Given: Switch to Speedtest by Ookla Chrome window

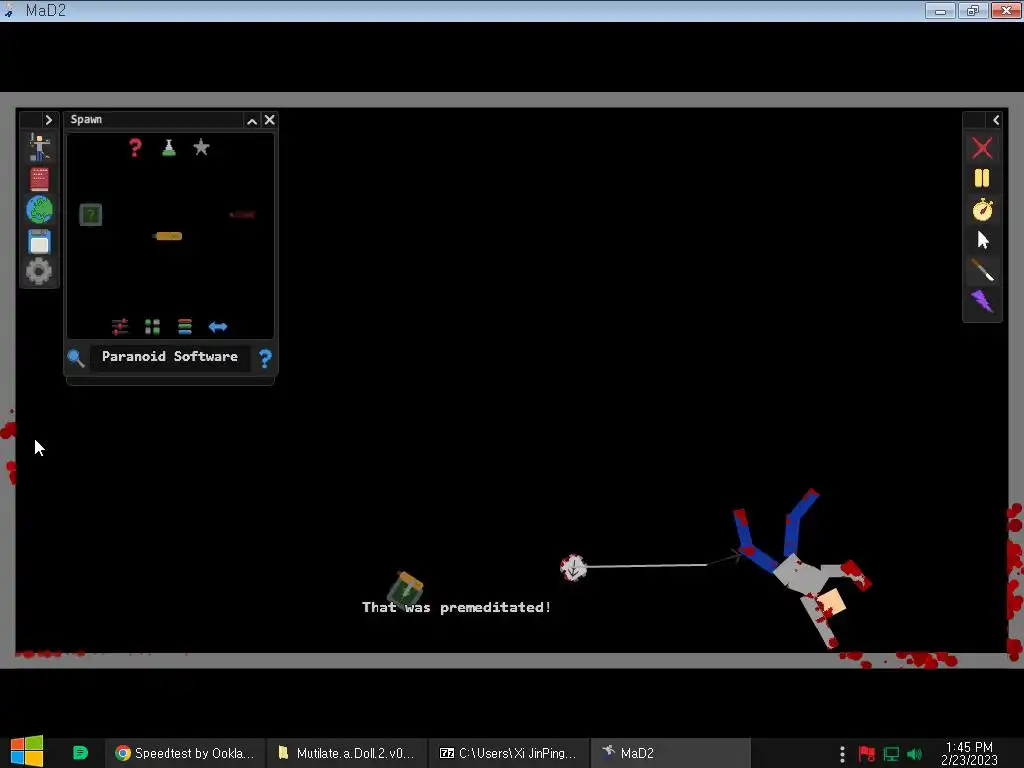Looking at the screenshot, I should click(185, 753).
